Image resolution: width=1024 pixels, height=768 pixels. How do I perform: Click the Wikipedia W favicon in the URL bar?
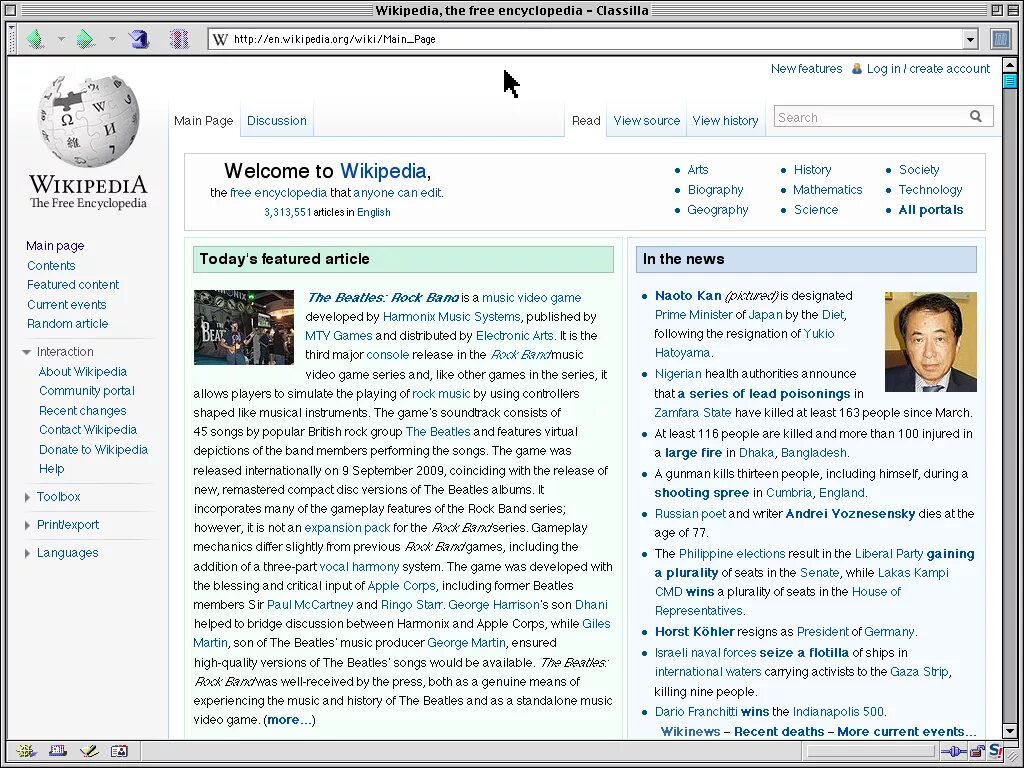[221, 39]
